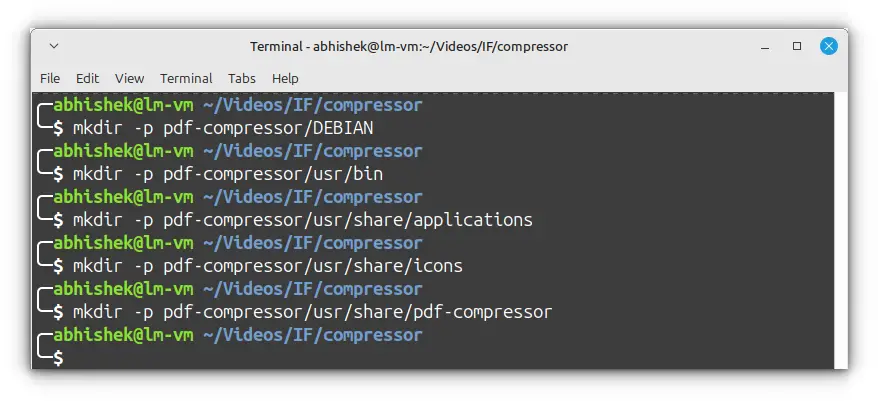Expand the window menu chevron in titlebar
Viewport: 878px width, 401px height.
[x=54, y=46]
